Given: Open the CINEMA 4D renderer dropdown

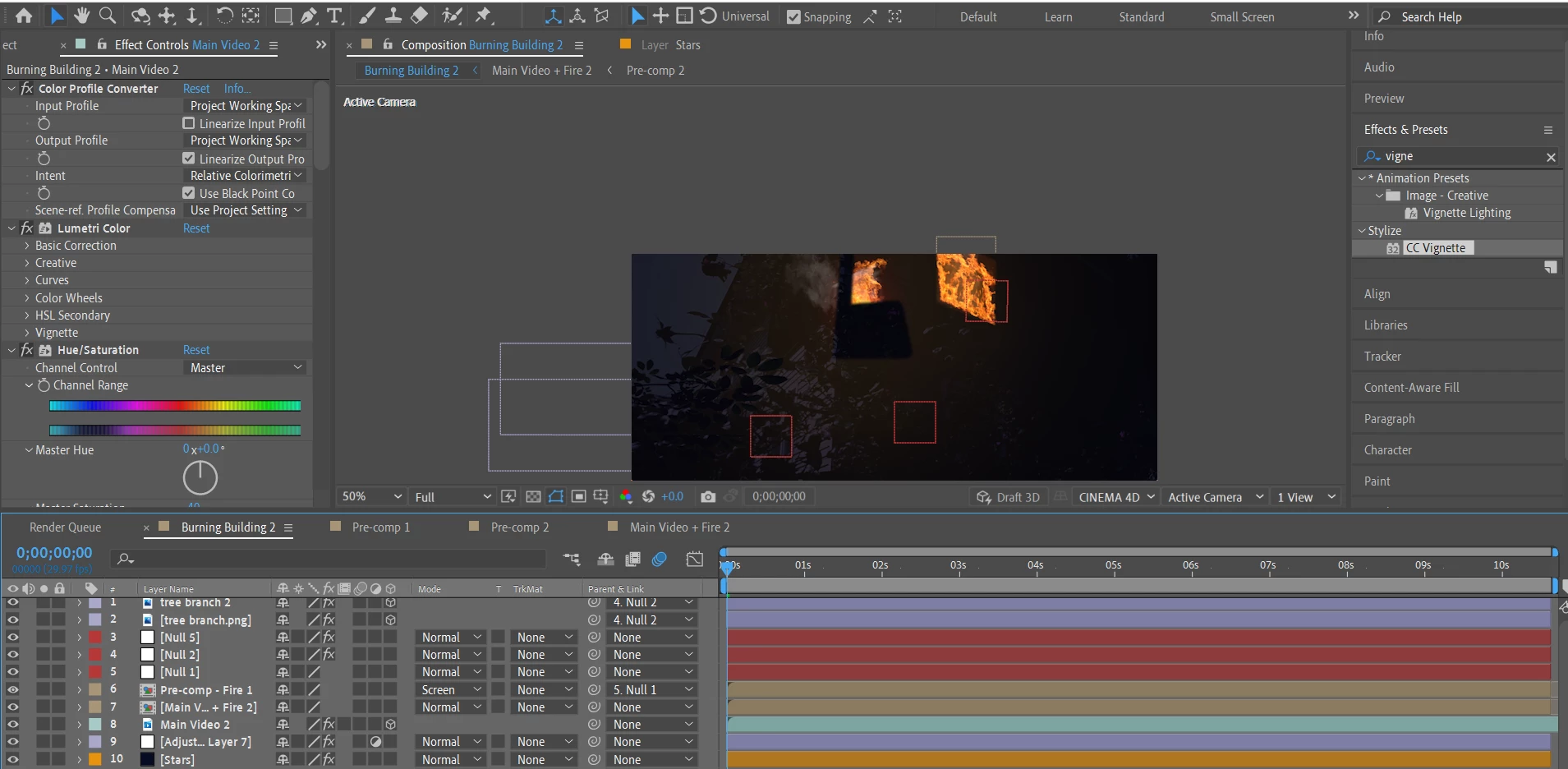Looking at the screenshot, I should click(1116, 497).
